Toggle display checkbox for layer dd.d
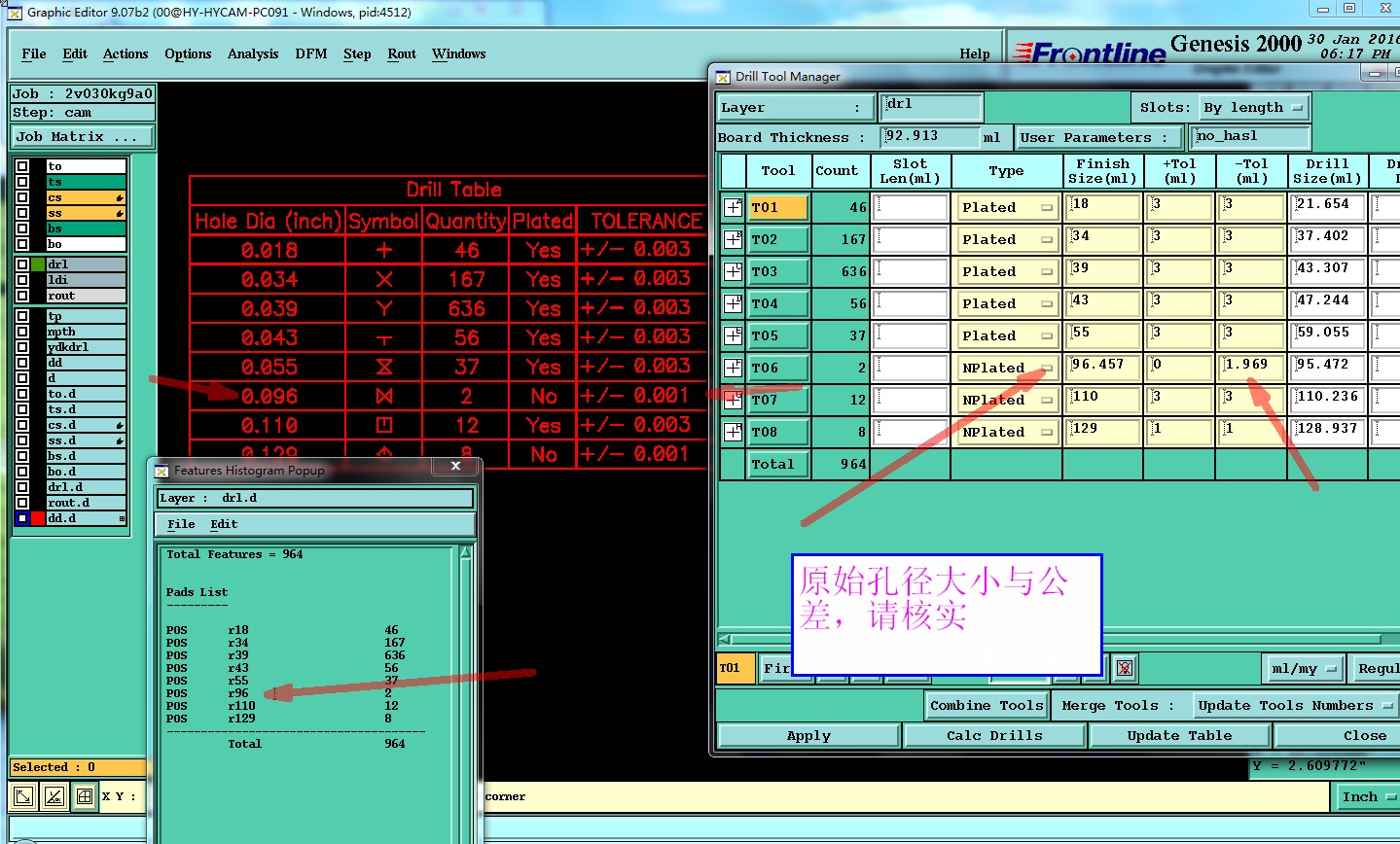Screen dimensions: 1400x844 pos(22,518)
